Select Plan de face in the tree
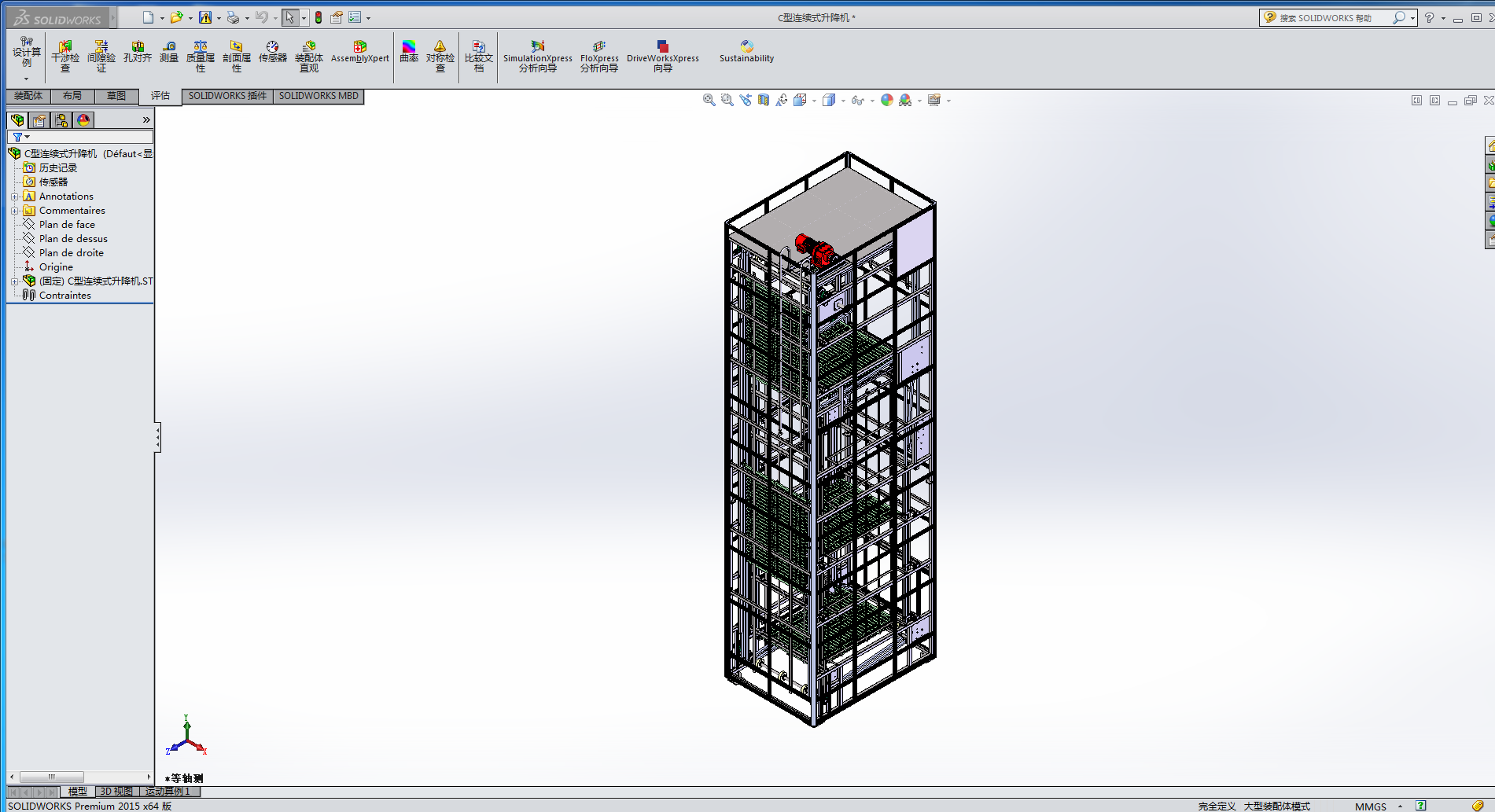 67,225
